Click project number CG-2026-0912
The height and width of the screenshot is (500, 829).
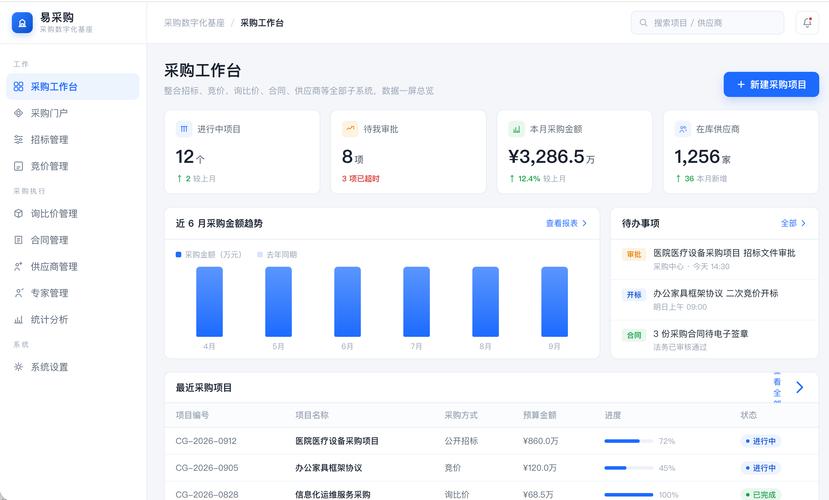206,441
